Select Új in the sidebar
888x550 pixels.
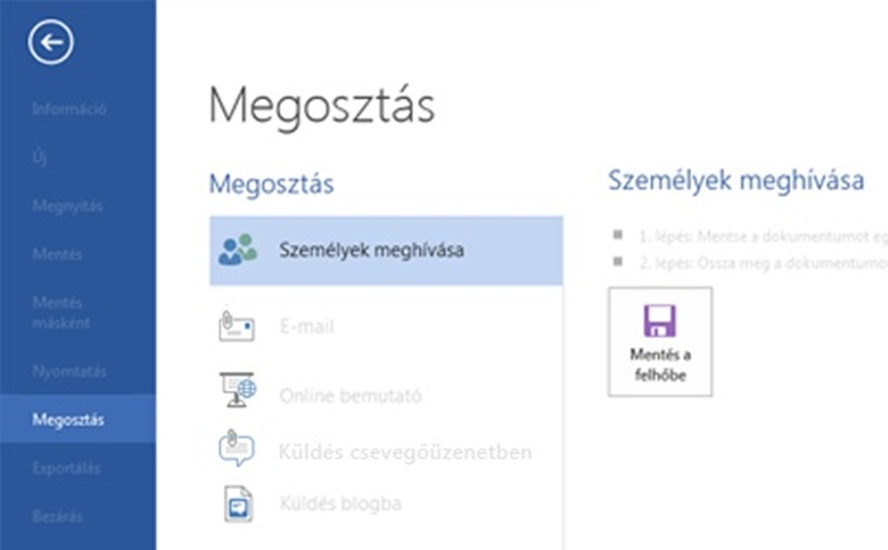(40, 157)
